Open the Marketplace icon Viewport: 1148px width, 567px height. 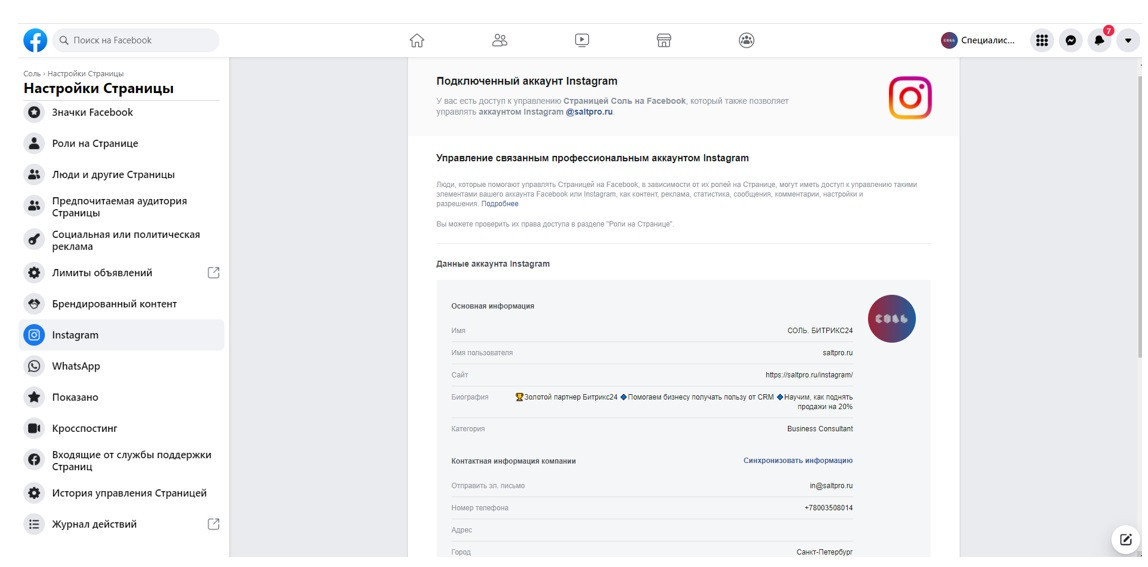[x=664, y=40]
